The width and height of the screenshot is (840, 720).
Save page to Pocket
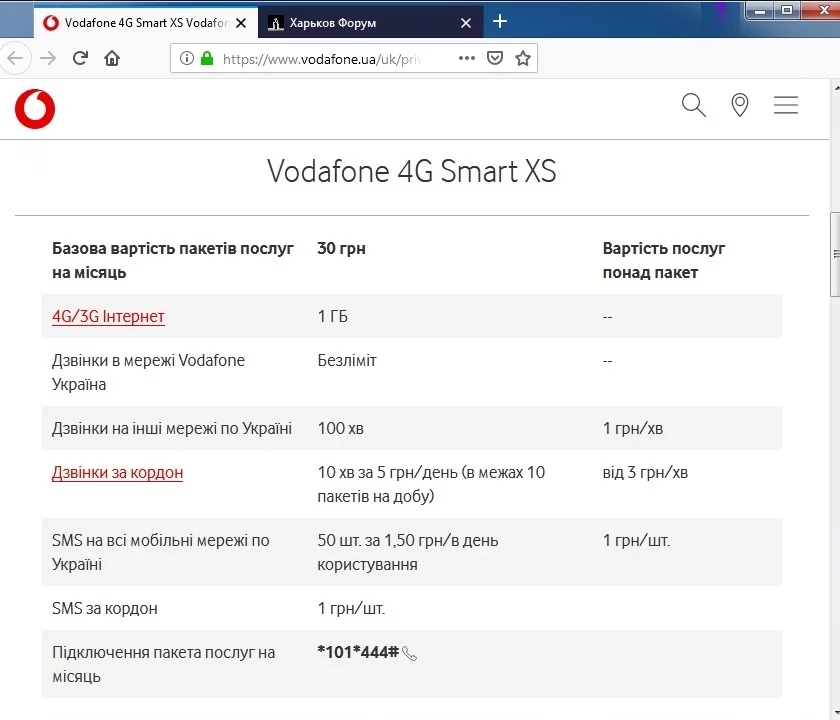pyautogui.click(x=495, y=58)
